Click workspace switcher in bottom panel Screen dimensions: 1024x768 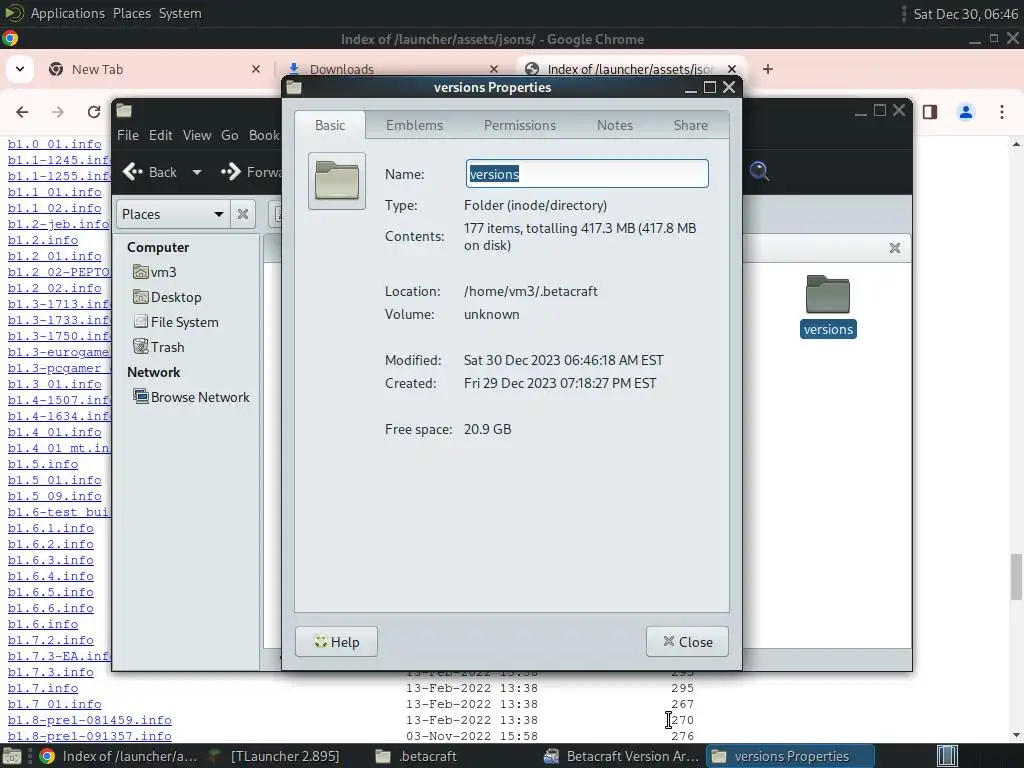[x=948, y=757]
